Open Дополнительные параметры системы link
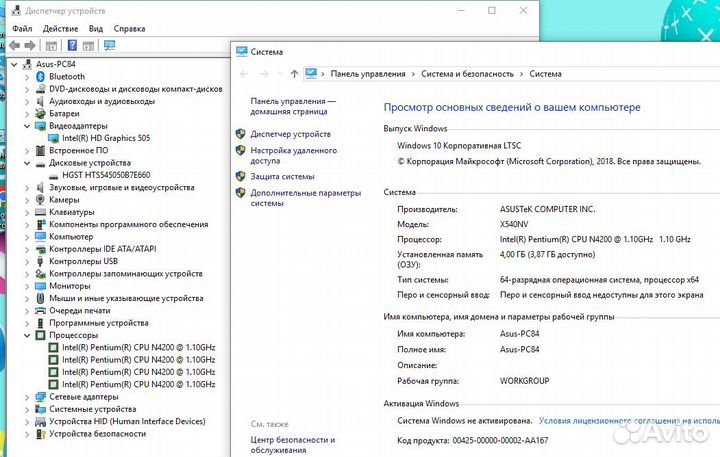Screen dimensions: 720x457 point(306,198)
